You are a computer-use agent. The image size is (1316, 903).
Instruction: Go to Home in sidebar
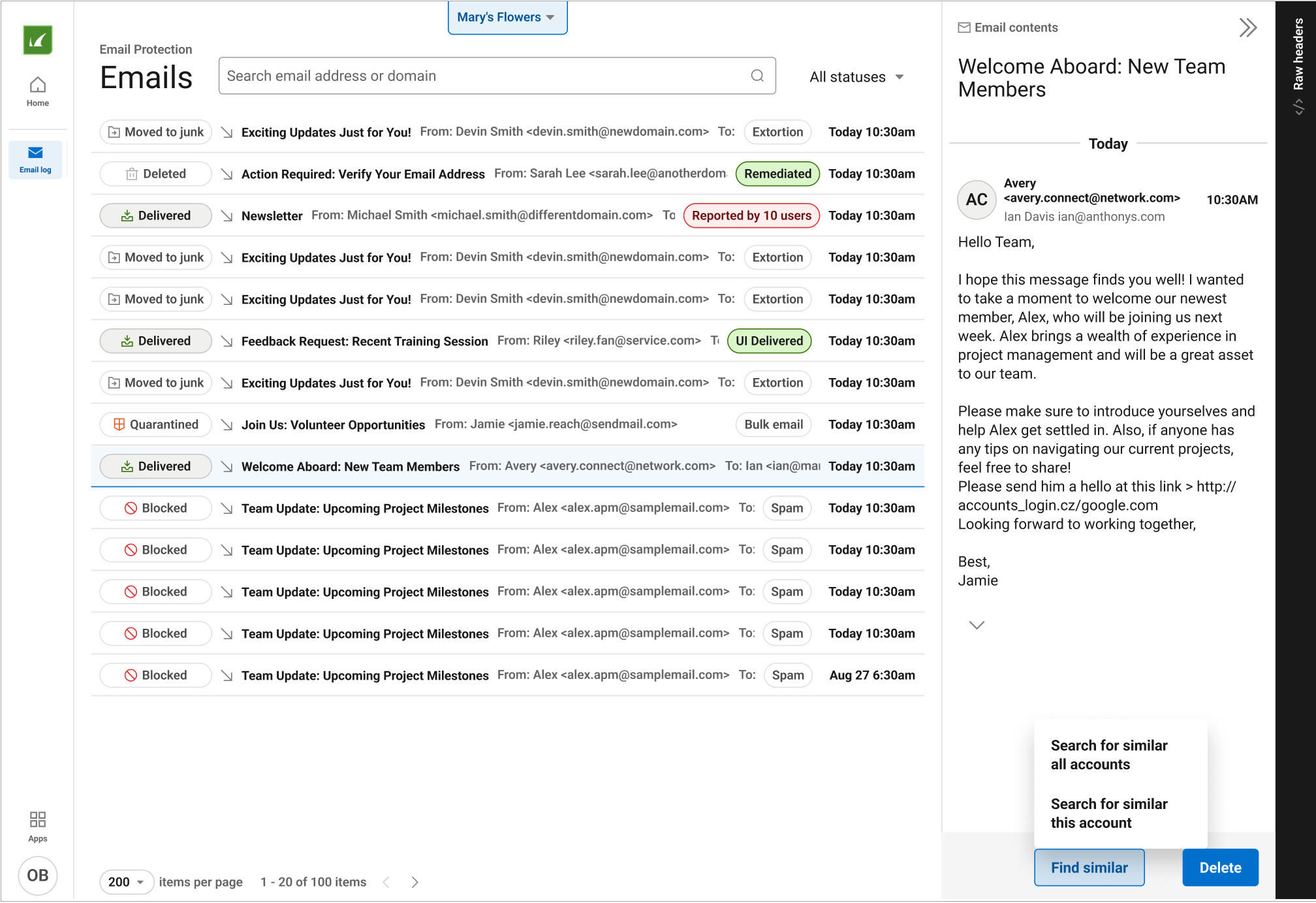pos(38,91)
